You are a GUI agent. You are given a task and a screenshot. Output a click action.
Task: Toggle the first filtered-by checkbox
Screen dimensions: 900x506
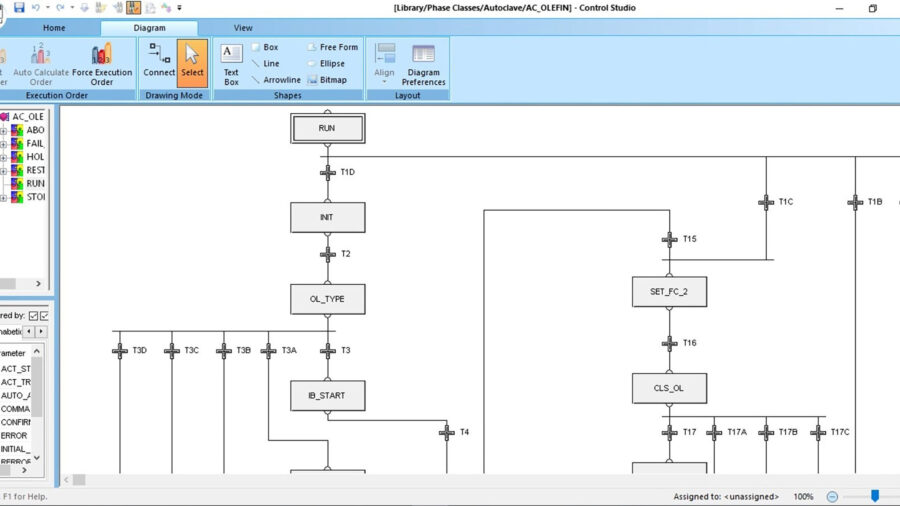tap(33, 316)
